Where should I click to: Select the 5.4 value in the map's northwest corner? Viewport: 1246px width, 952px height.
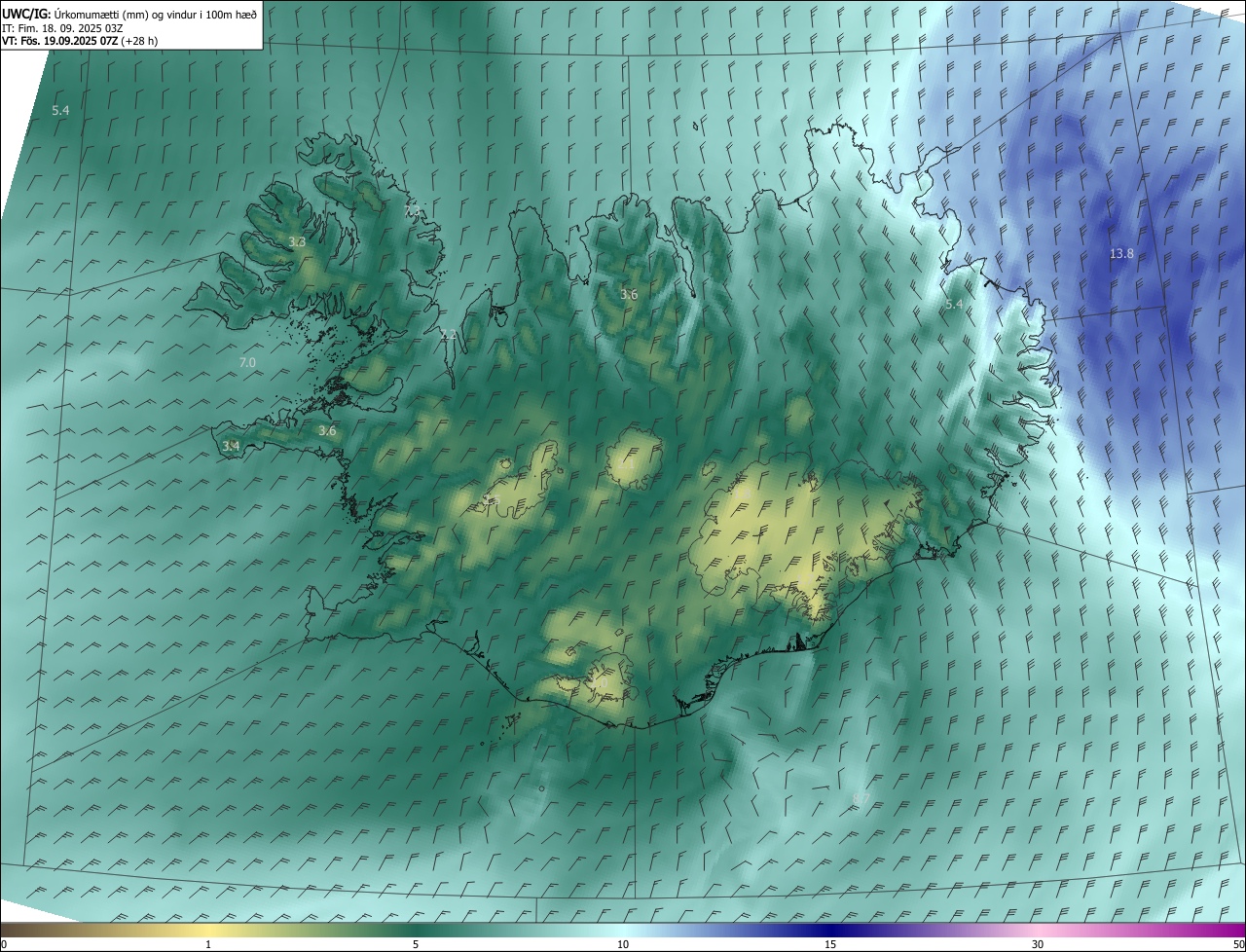click(60, 111)
